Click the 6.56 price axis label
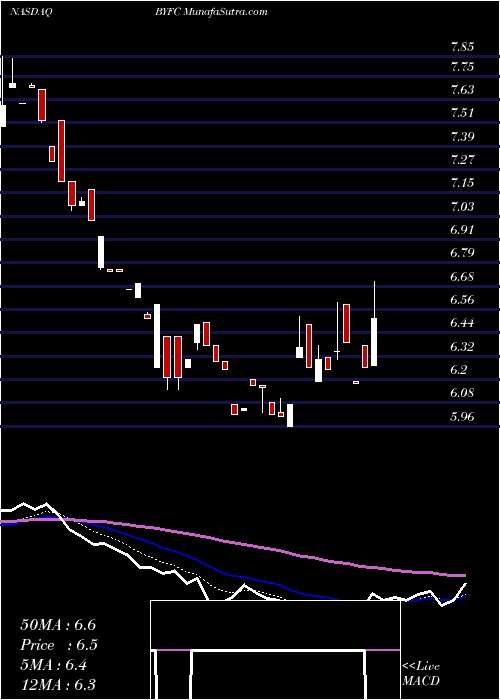 click(x=462, y=300)
